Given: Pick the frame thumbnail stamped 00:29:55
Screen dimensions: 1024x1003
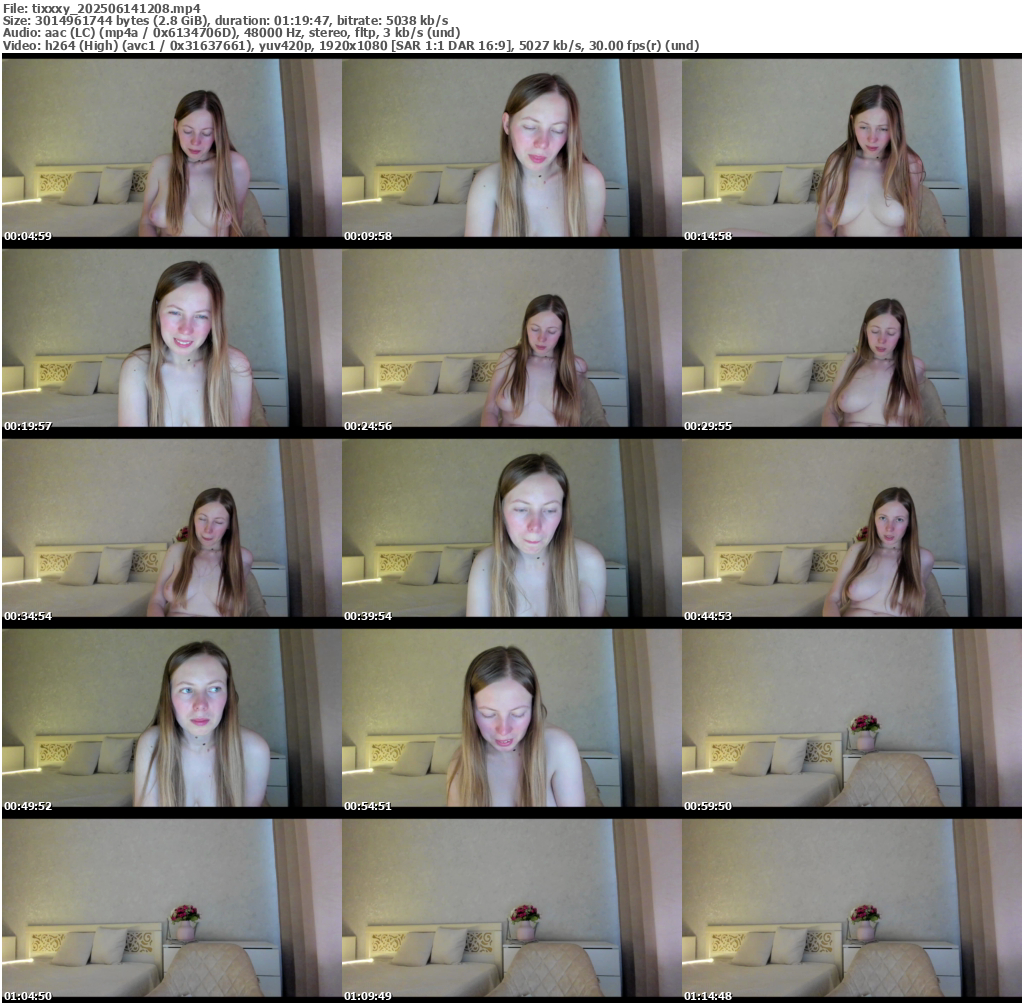Looking at the screenshot, I should (852, 338).
